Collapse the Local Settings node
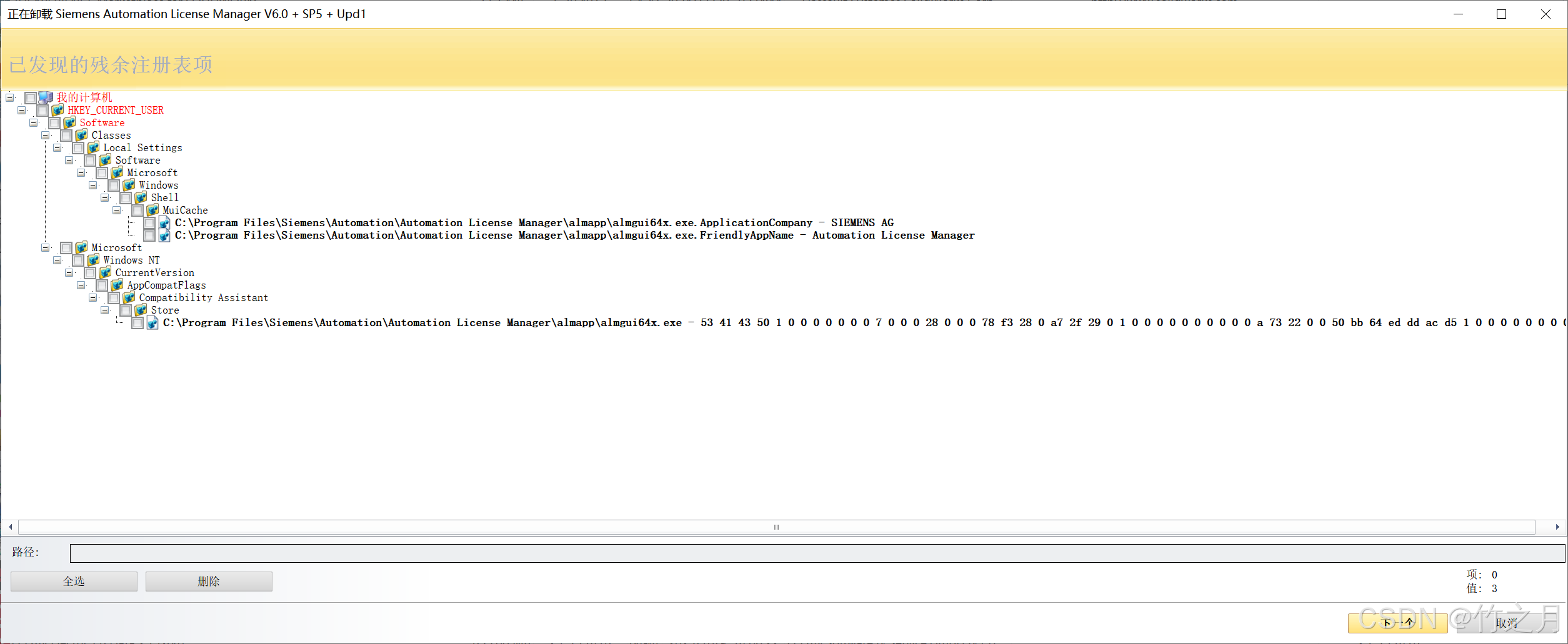Screen dimensions: 1568x644 [57, 147]
